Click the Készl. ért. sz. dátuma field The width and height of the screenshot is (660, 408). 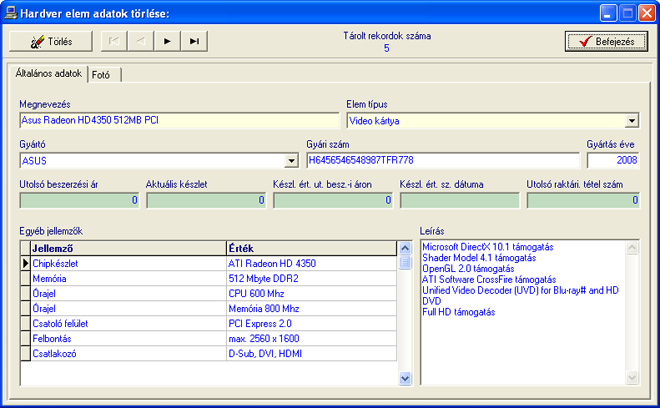(x=460, y=200)
